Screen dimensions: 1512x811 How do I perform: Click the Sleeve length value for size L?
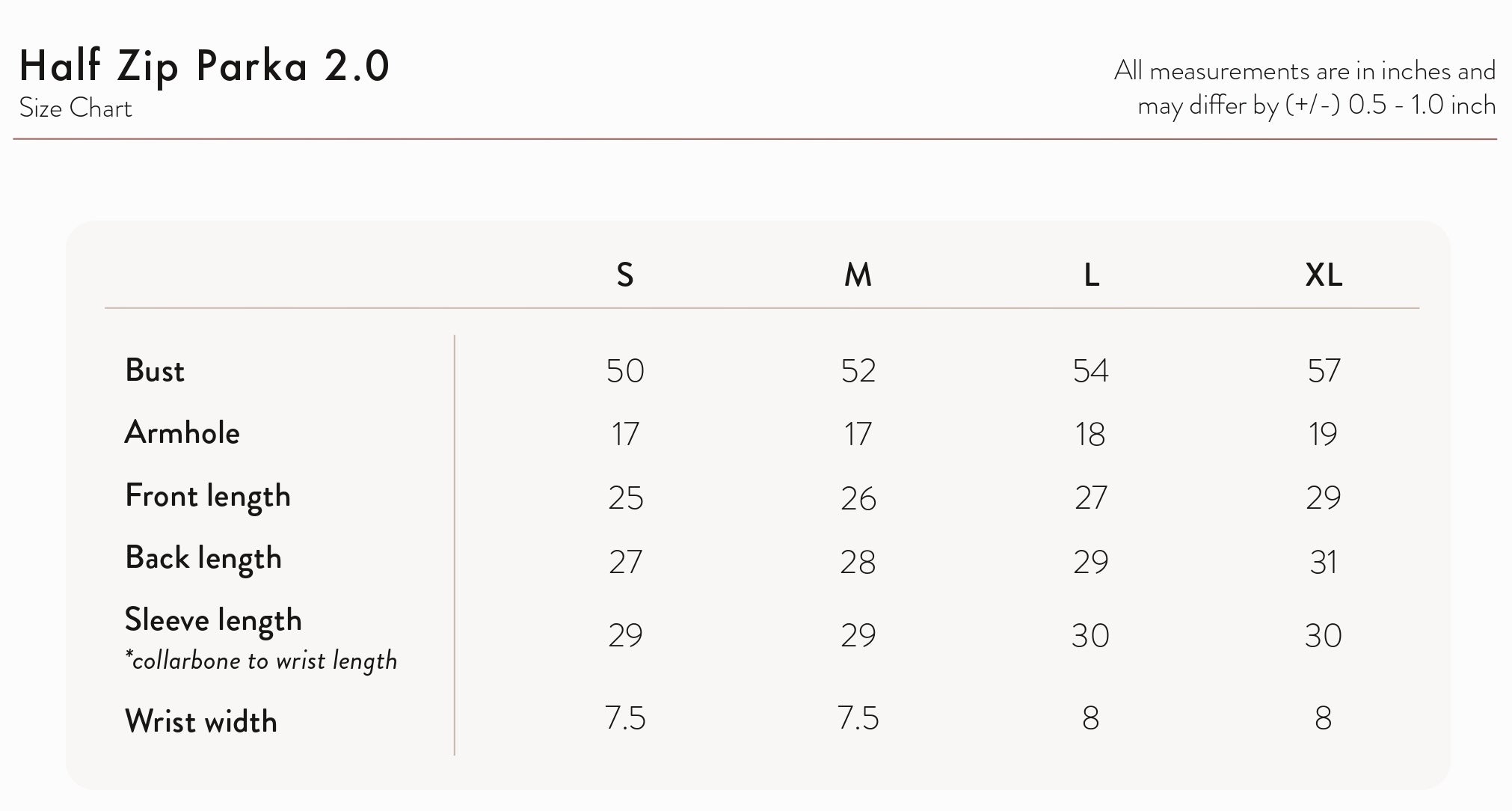click(x=1090, y=636)
